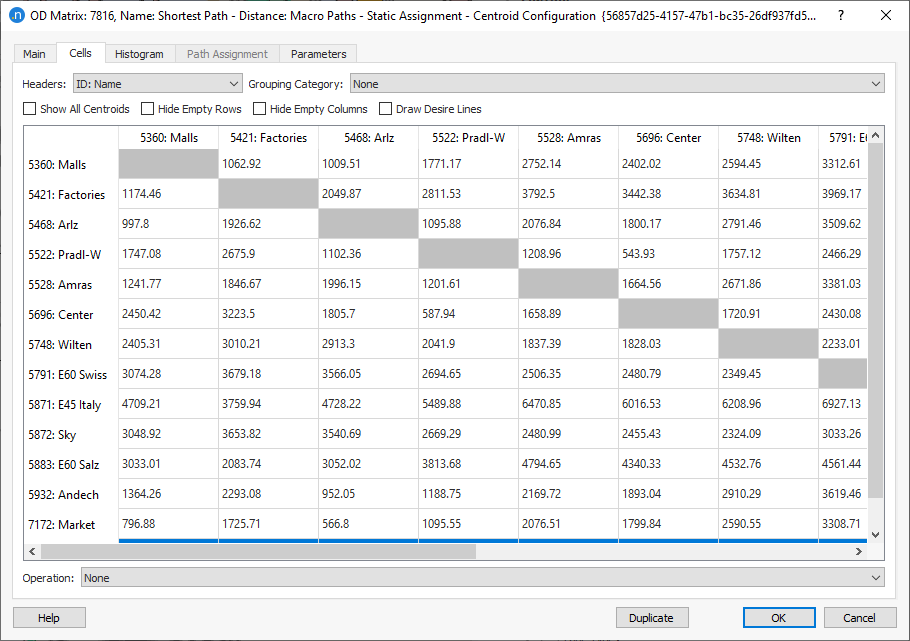Check the Hide Empty Columns option
The width and height of the screenshot is (910, 641).
point(259,109)
